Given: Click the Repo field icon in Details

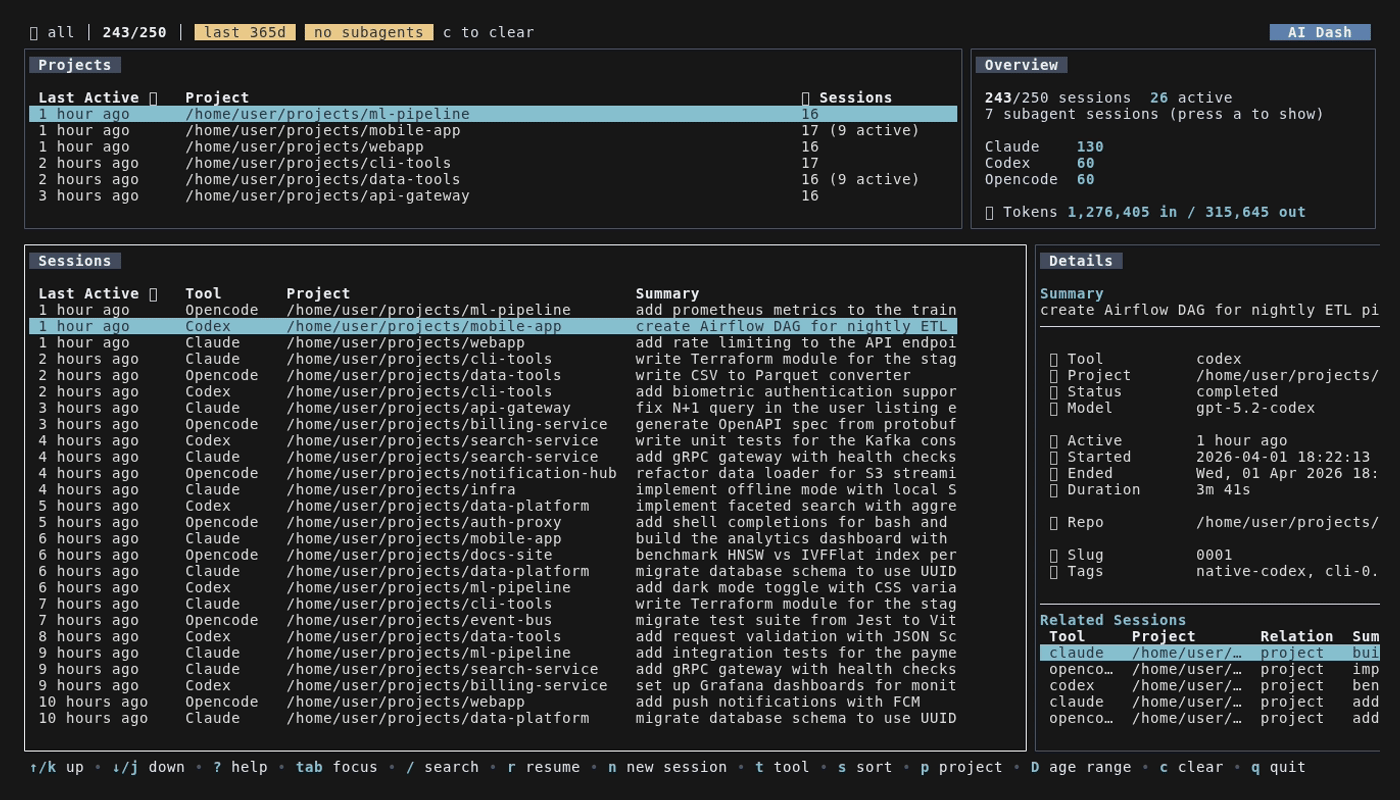Looking at the screenshot, I should tap(1054, 522).
